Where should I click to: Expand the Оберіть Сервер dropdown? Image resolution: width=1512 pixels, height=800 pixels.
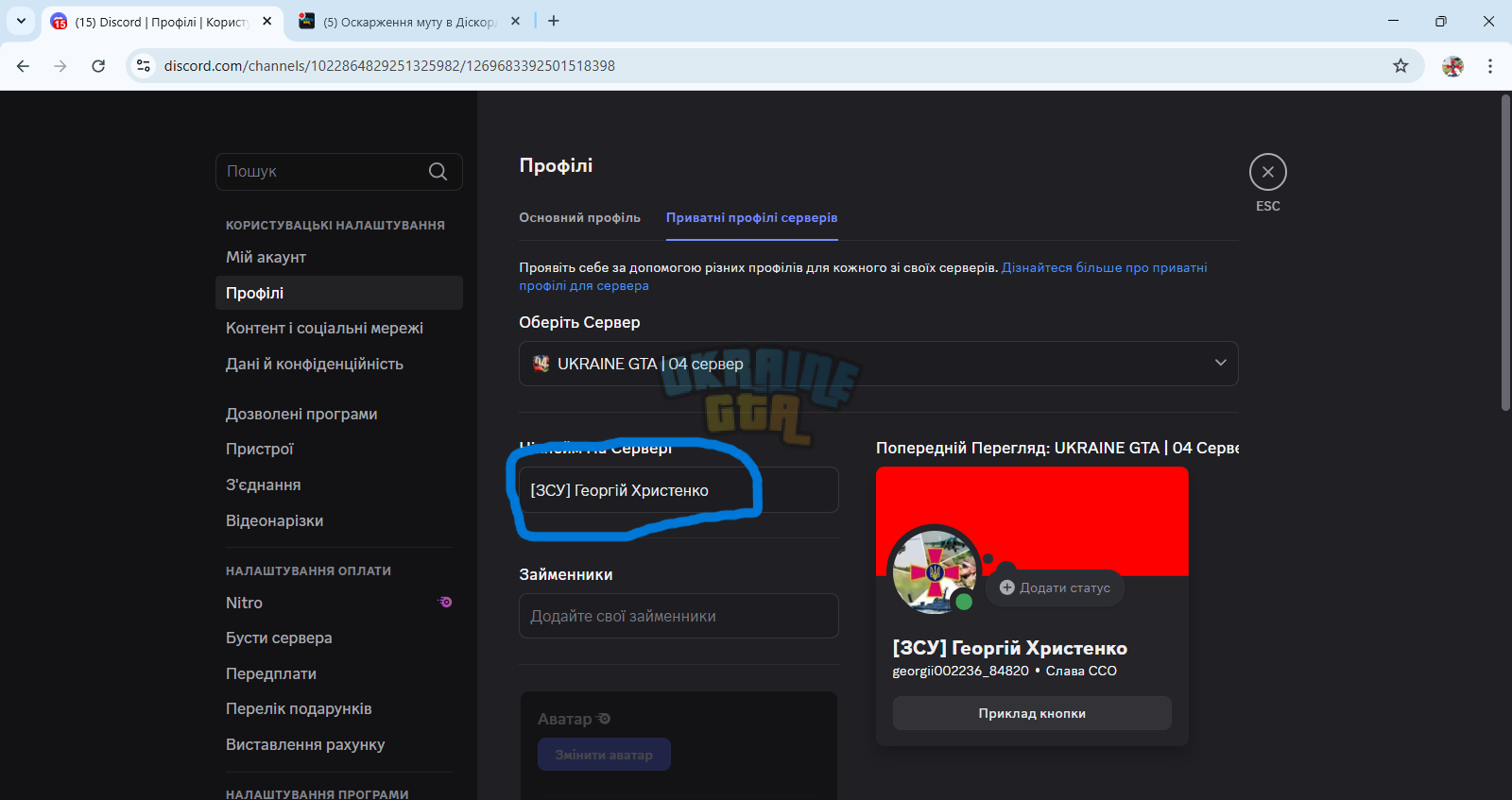[x=878, y=364]
